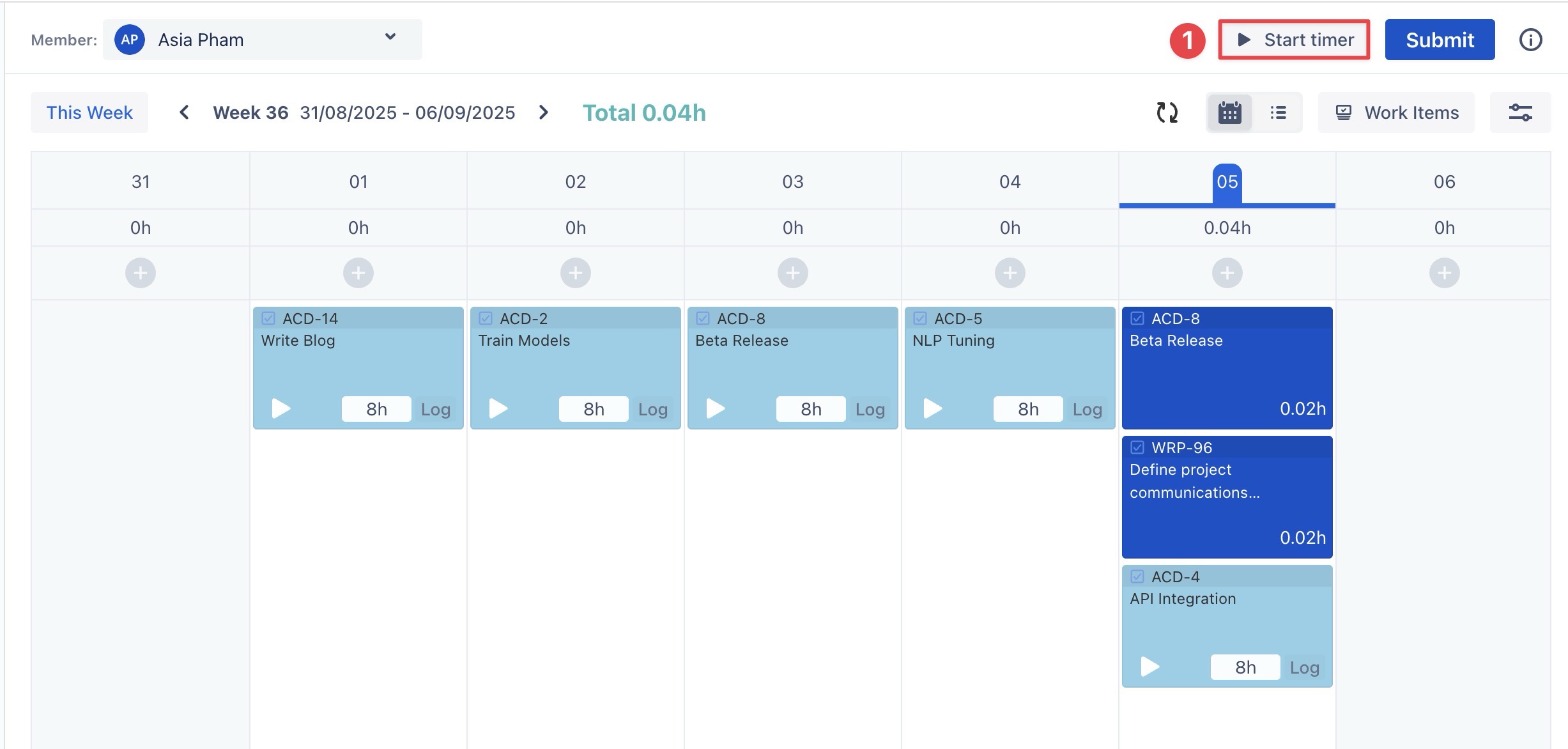Select the day 03 column header

[x=792, y=181]
